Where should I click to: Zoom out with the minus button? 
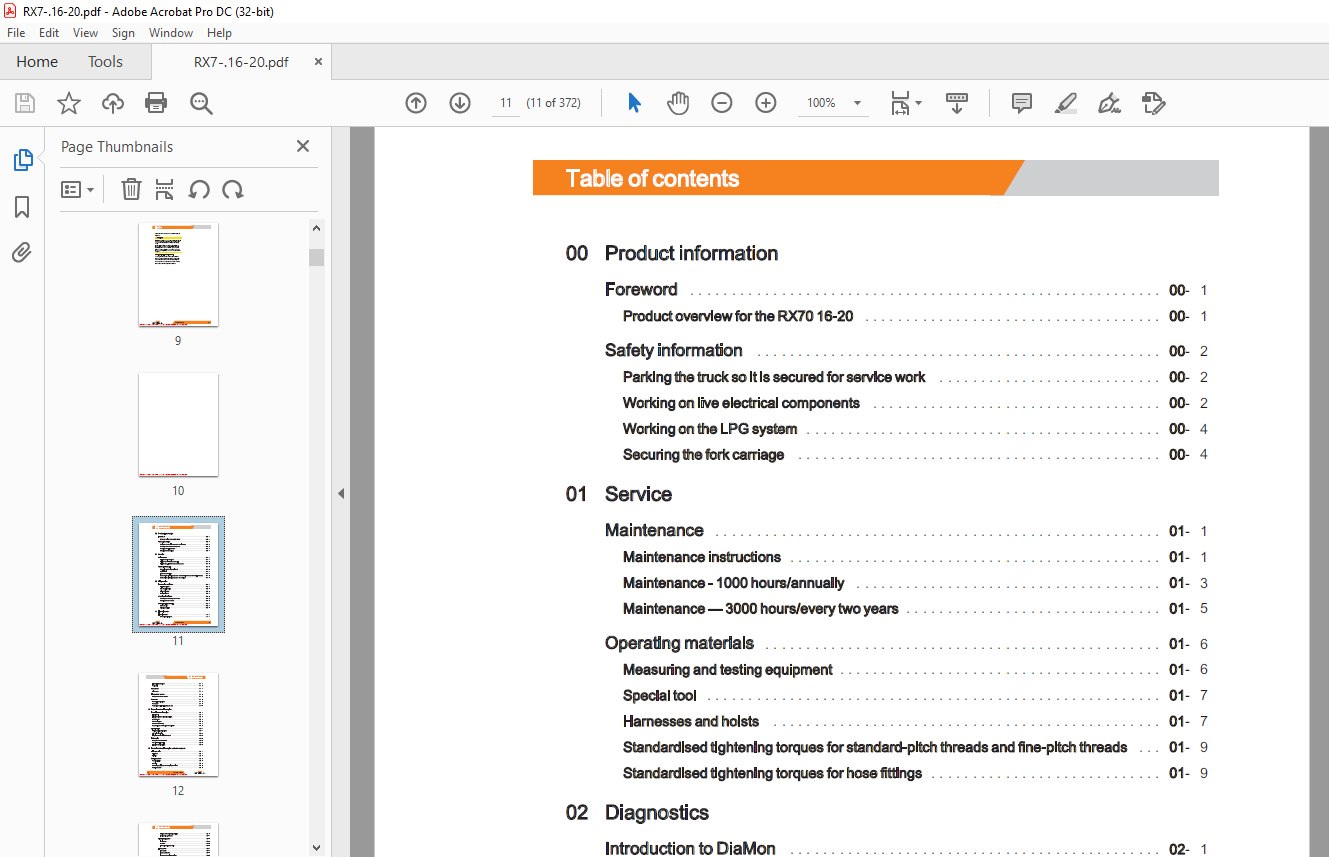722,103
